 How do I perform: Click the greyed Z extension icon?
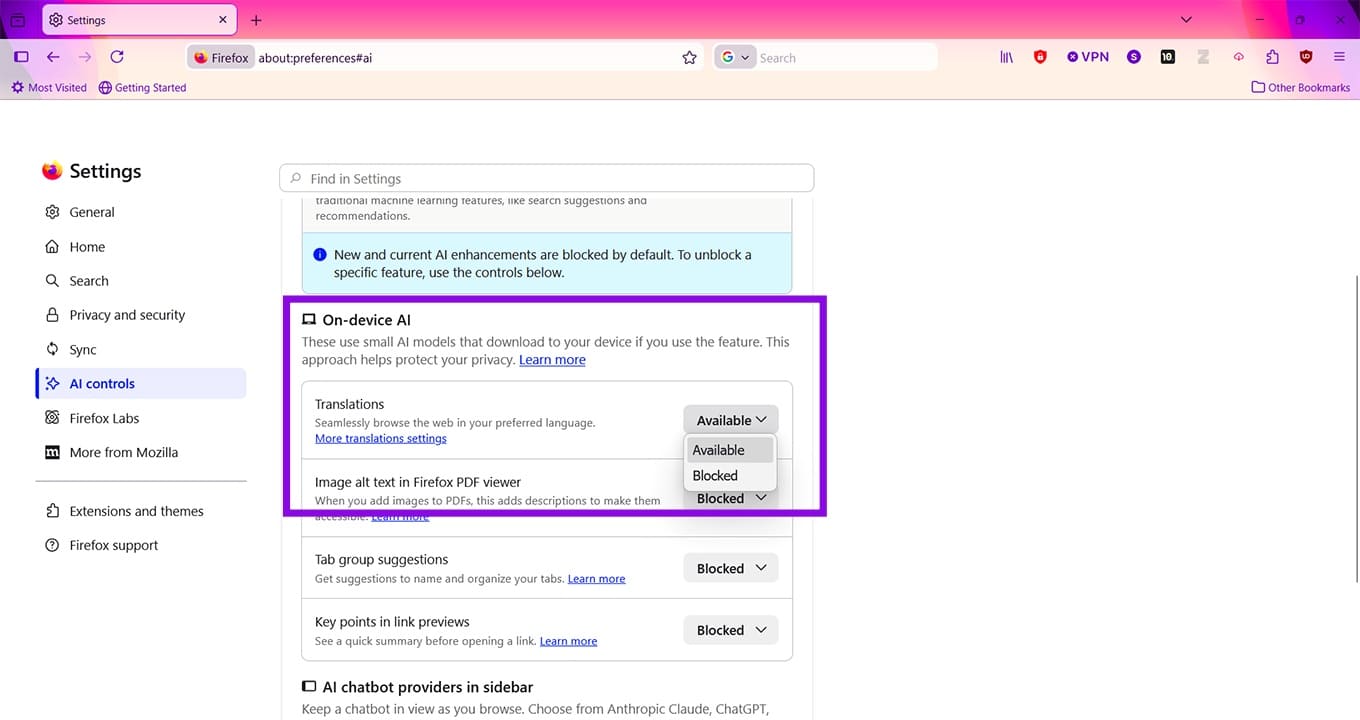(1204, 57)
